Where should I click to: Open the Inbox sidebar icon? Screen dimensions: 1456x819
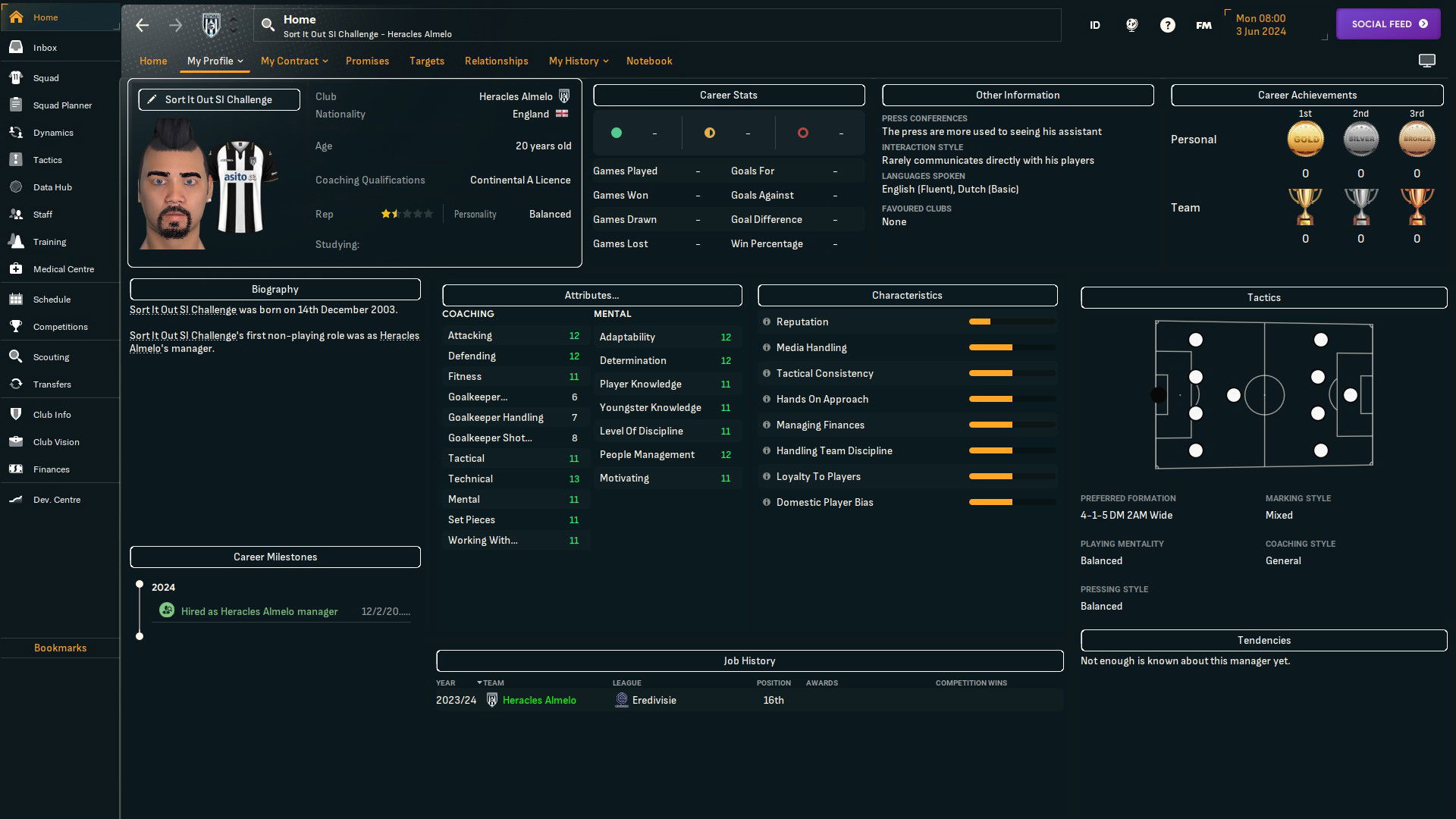tap(16, 47)
